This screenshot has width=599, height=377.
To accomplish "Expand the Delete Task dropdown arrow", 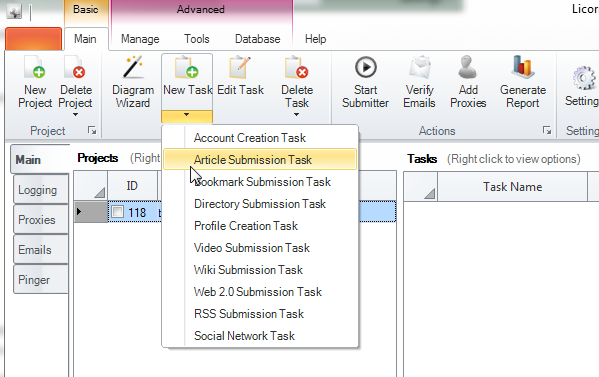I will tap(296, 114).
